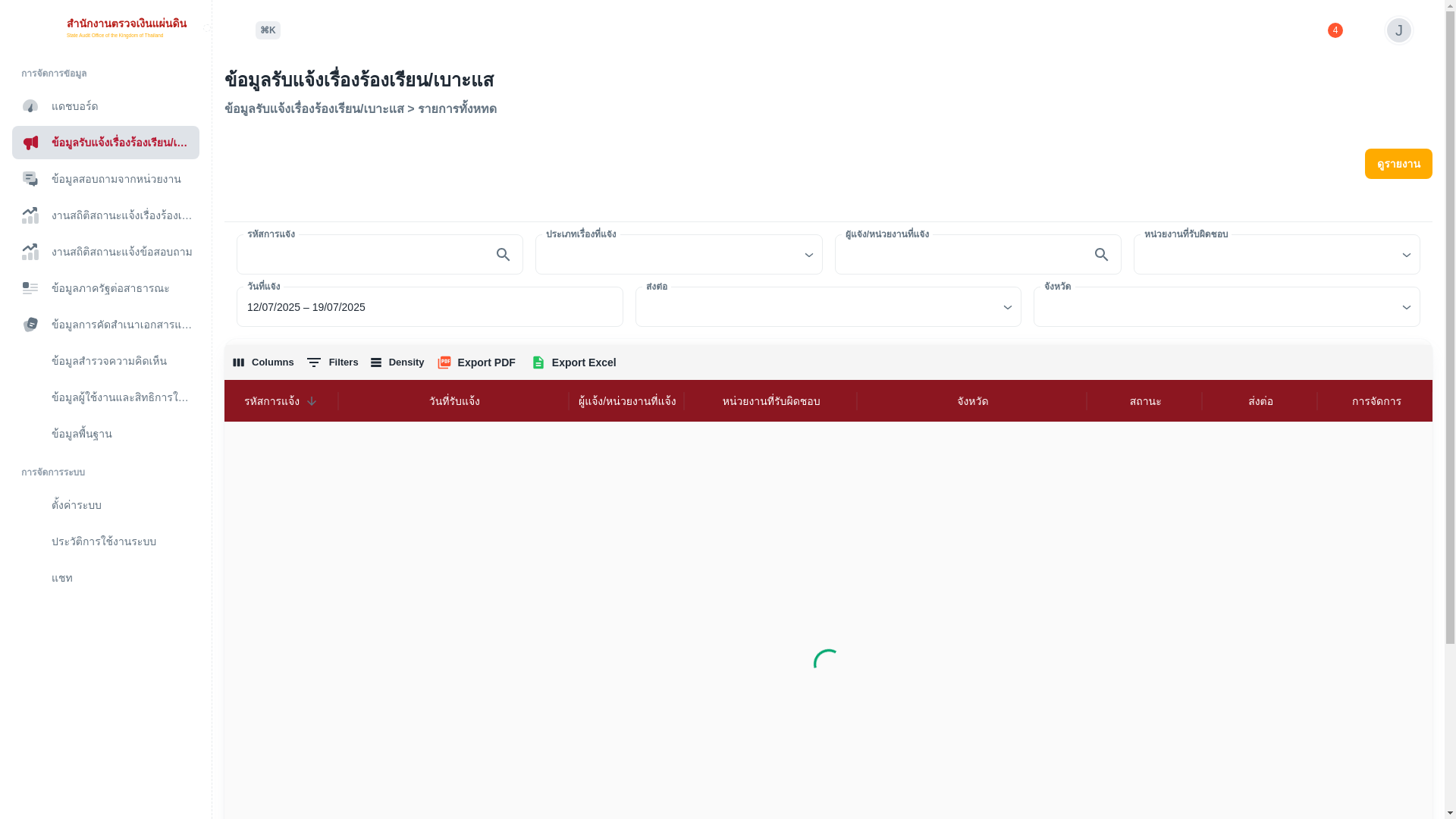Screen dimensions: 1456x819
Task: Click the Export Excel sheet icon
Action: coord(538,362)
